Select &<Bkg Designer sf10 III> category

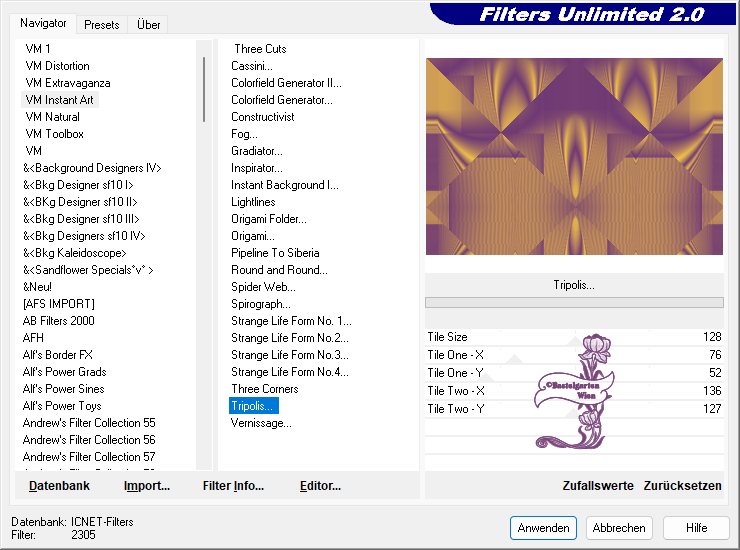(x=81, y=219)
